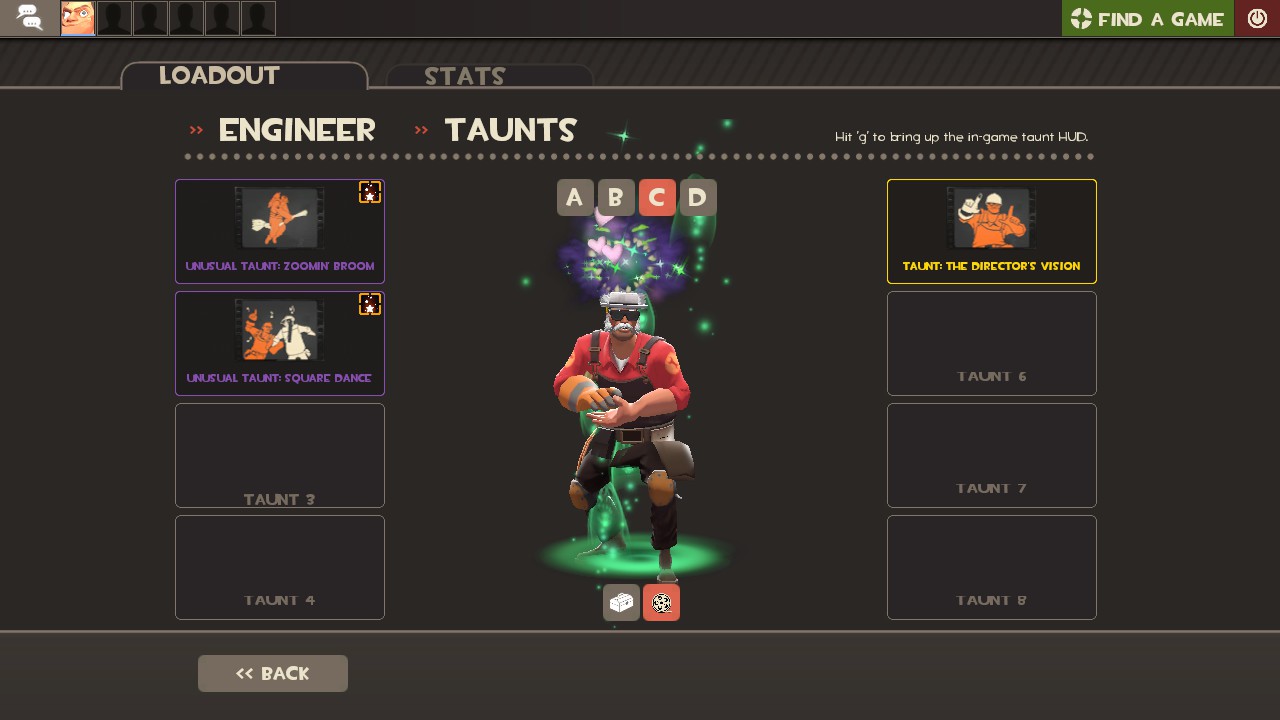Click the player avatar portrait

pyautogui.click(x=78, y=18)
